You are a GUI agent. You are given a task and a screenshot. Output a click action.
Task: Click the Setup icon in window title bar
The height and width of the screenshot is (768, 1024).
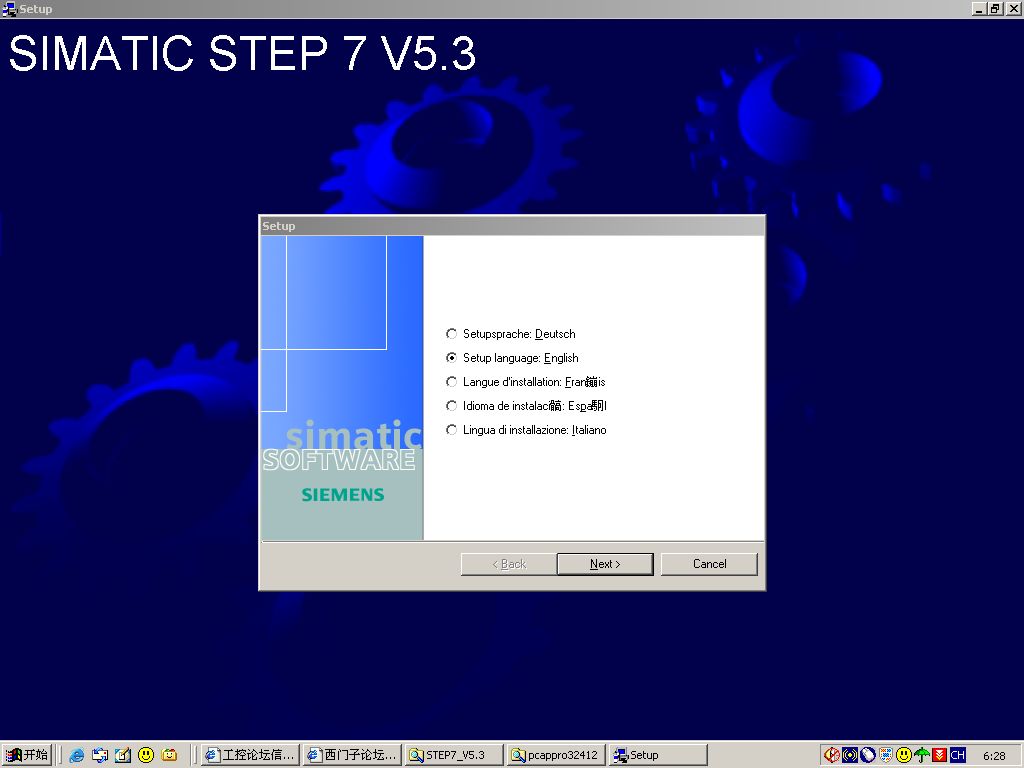[x=9, y=9]
